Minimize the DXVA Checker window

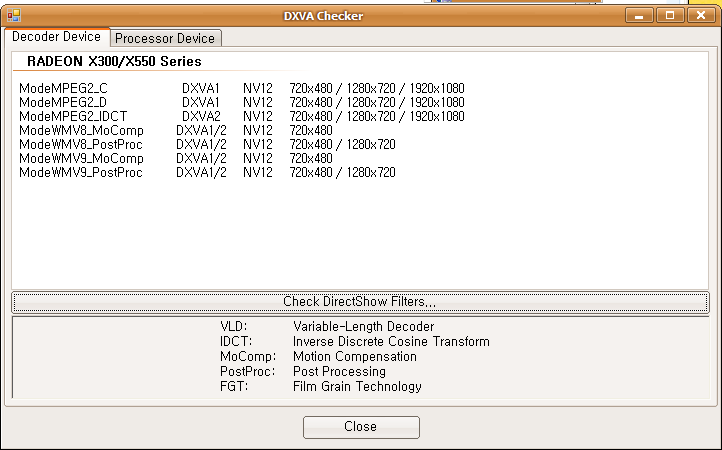click(x=639, y=15)
